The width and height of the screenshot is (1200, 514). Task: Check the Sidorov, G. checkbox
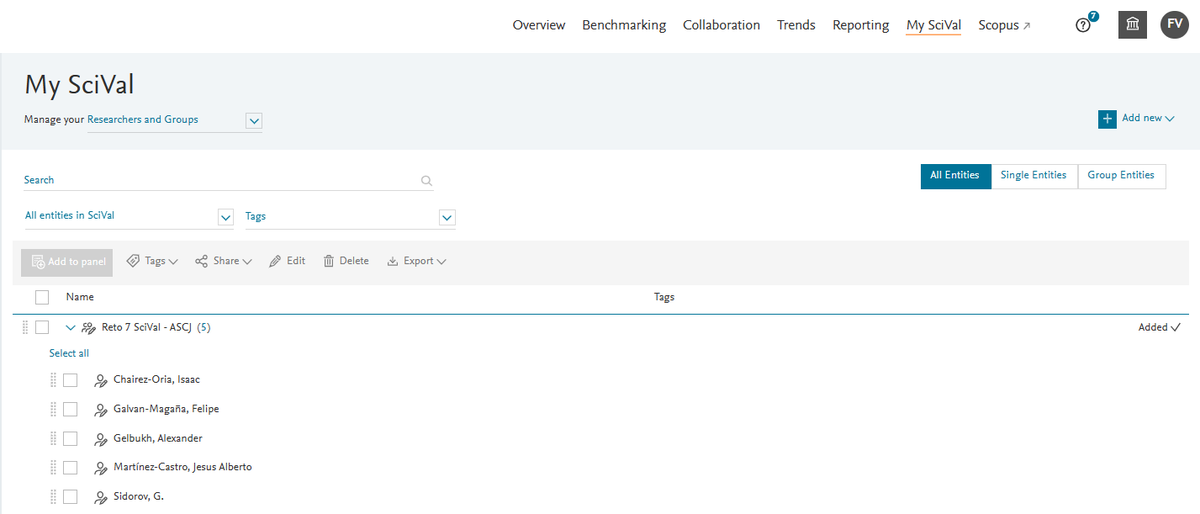(70, 496)
